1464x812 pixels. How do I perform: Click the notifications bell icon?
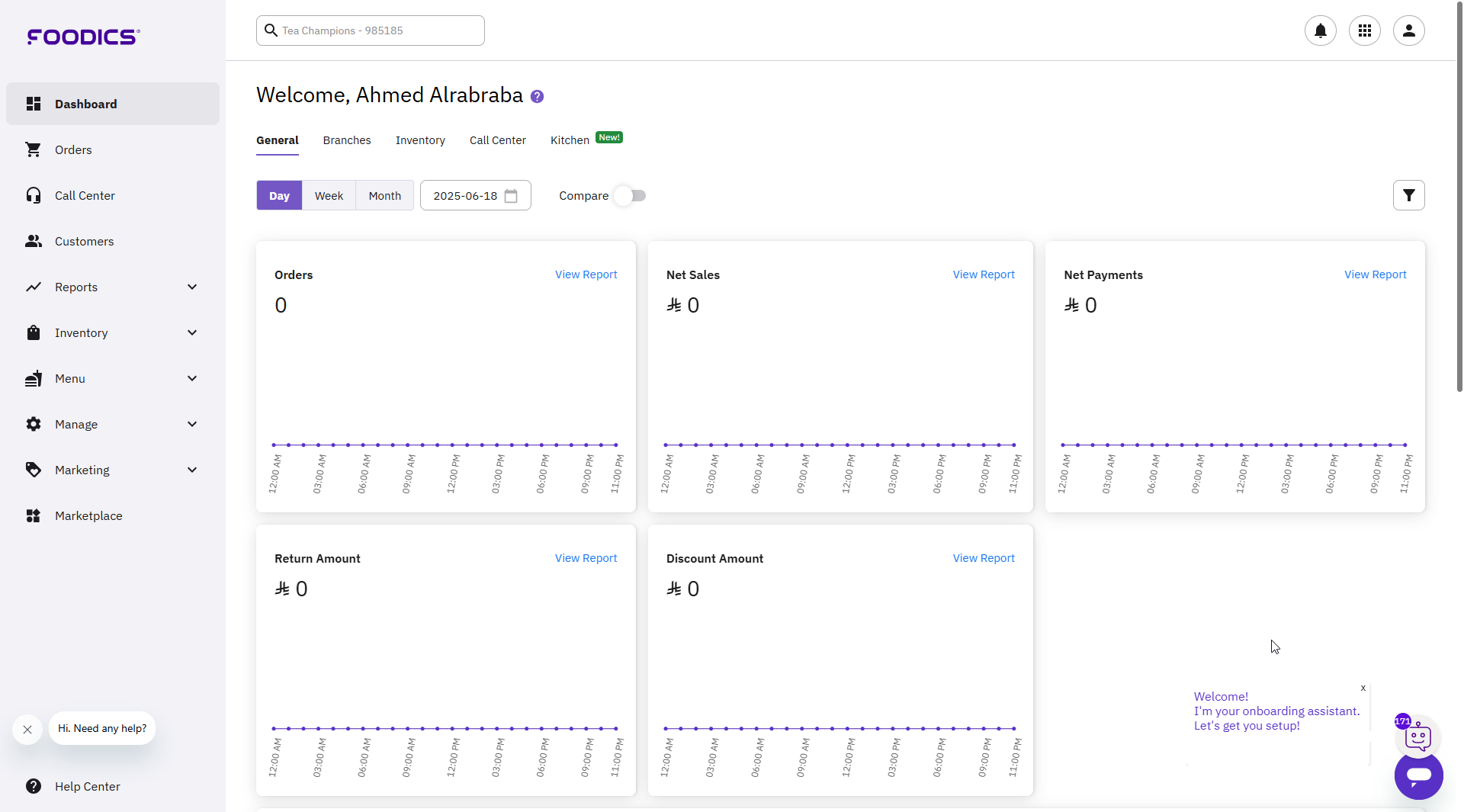tap(1320, 30)
